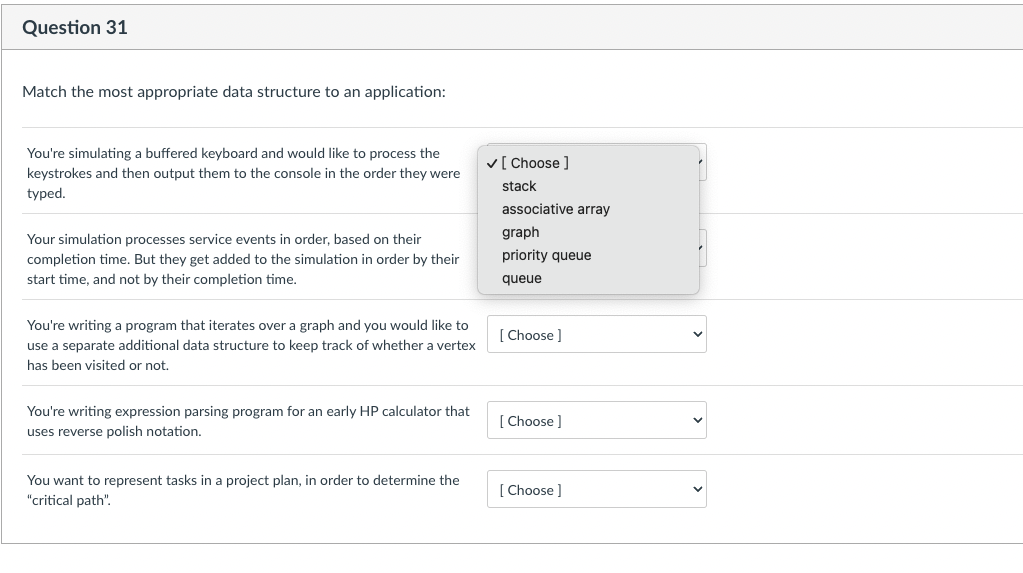Screen dimensions: 1023x573
Task: Open the dropdown for the visited-vertex question
Action: pyautogui.click(x=596, y=335)
